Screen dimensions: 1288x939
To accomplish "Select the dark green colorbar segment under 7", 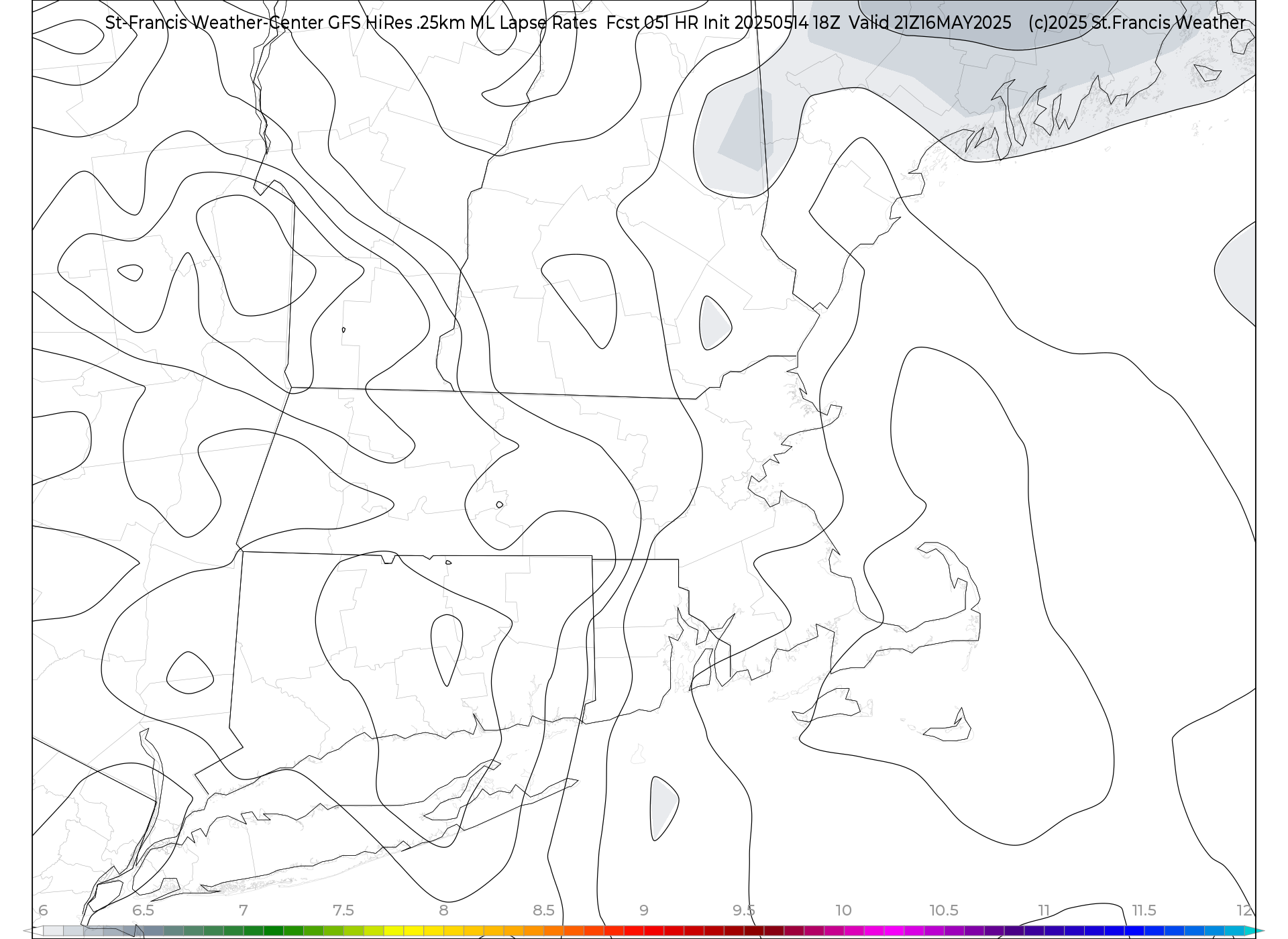I will point(254,931).
